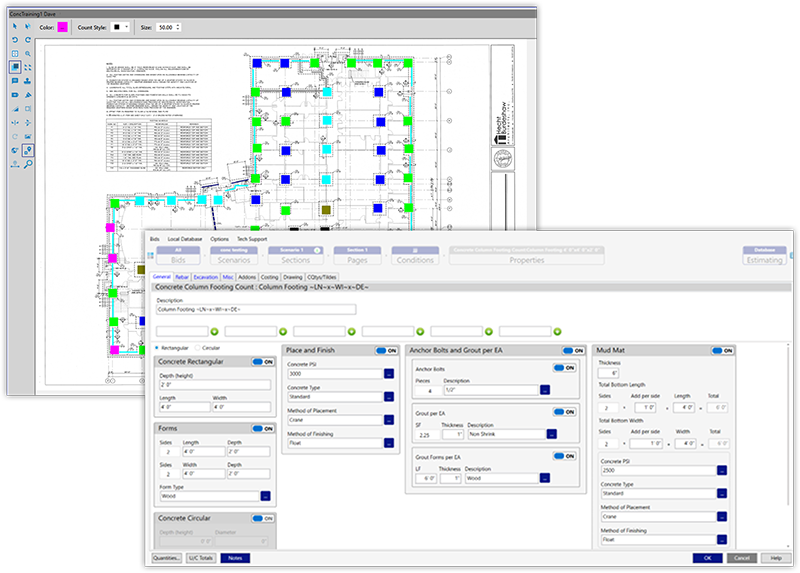Select the map pin count tool
The height and width of the screenshot is (573, 800).
(x=29, y=150)
